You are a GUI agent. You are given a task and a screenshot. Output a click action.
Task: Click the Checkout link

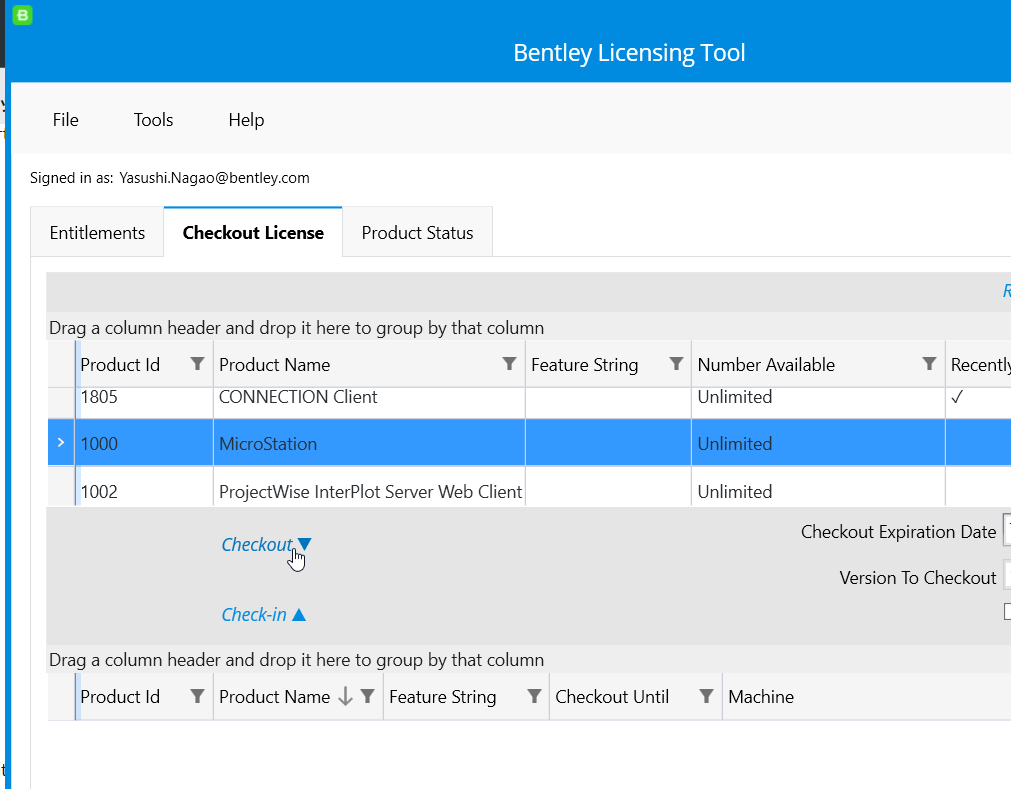click(266, 545)
